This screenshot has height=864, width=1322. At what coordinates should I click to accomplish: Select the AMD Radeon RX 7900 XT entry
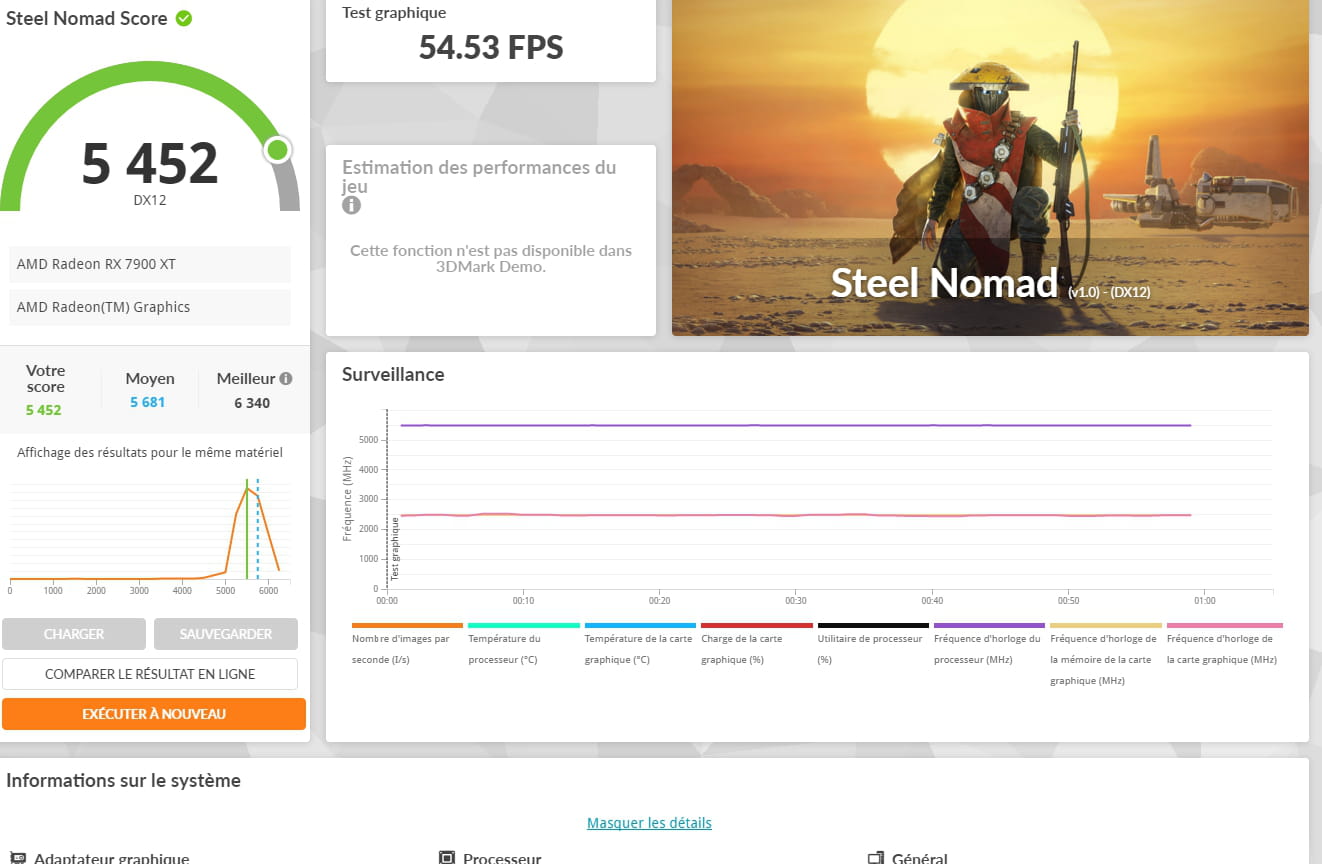pyautogui.click(x=150, y=264)
